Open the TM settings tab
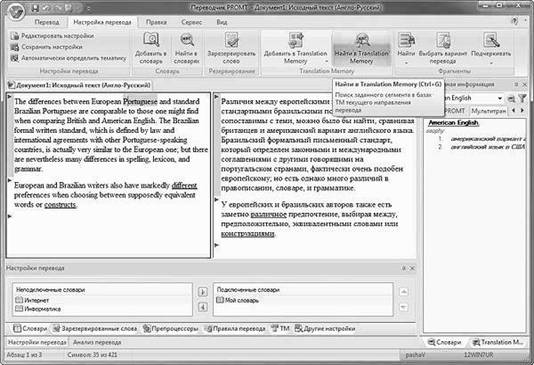Screen dimensions: 534x365 pyautogui.click(x=280, y=329)
